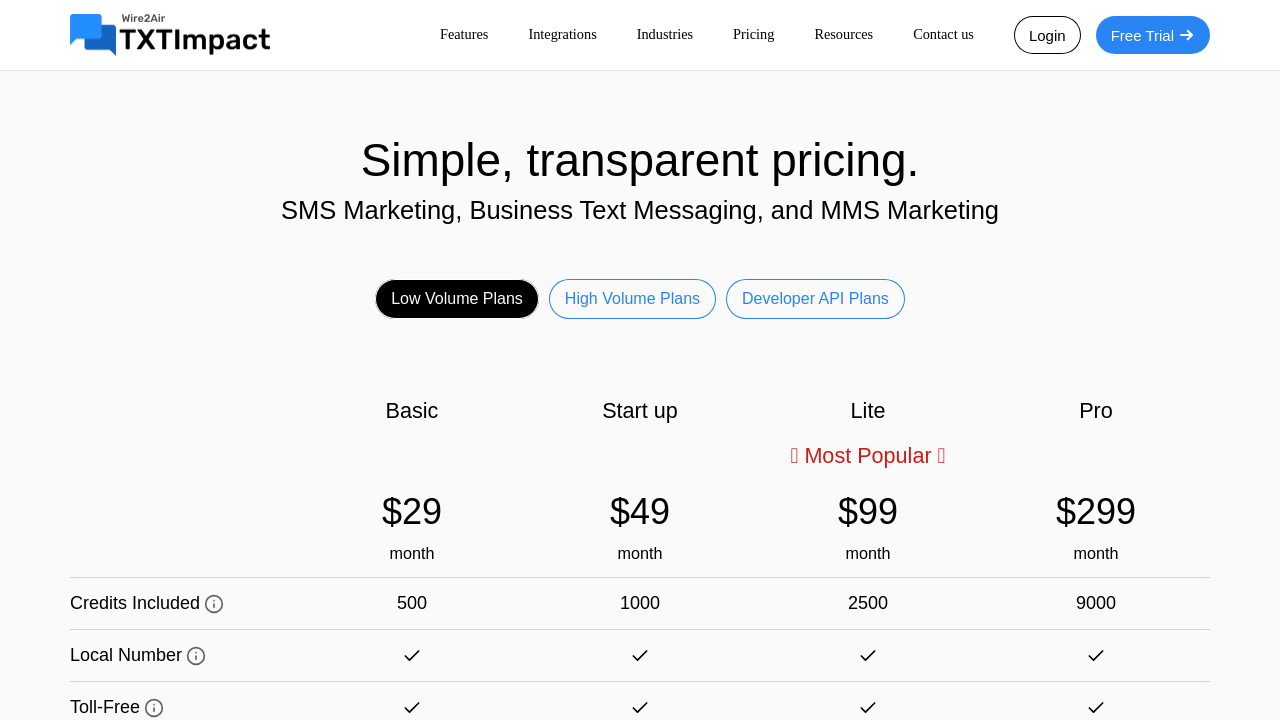The image size is (1280, 720).
Task: Click the Basic plan Local Number checkmark
Action: tap(412, 655)
